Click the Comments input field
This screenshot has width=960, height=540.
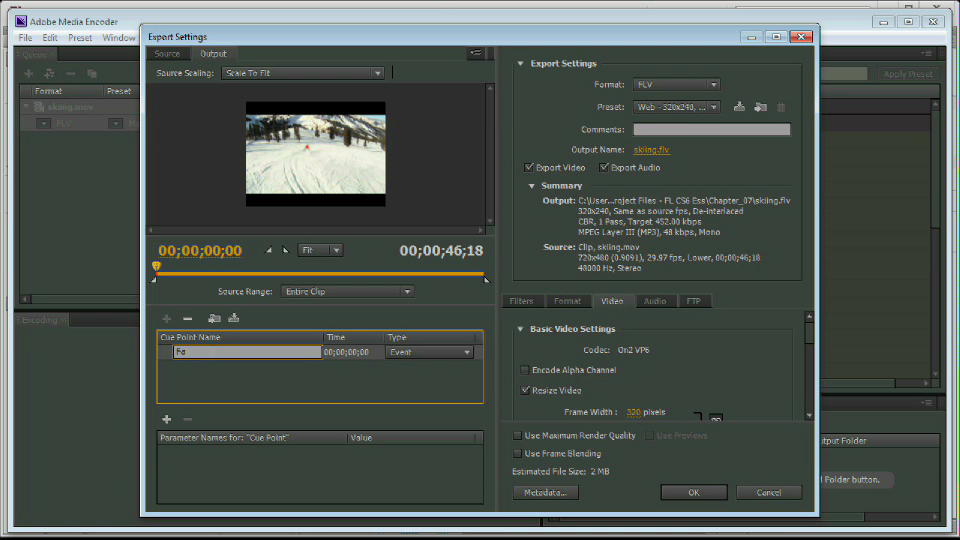711,129
